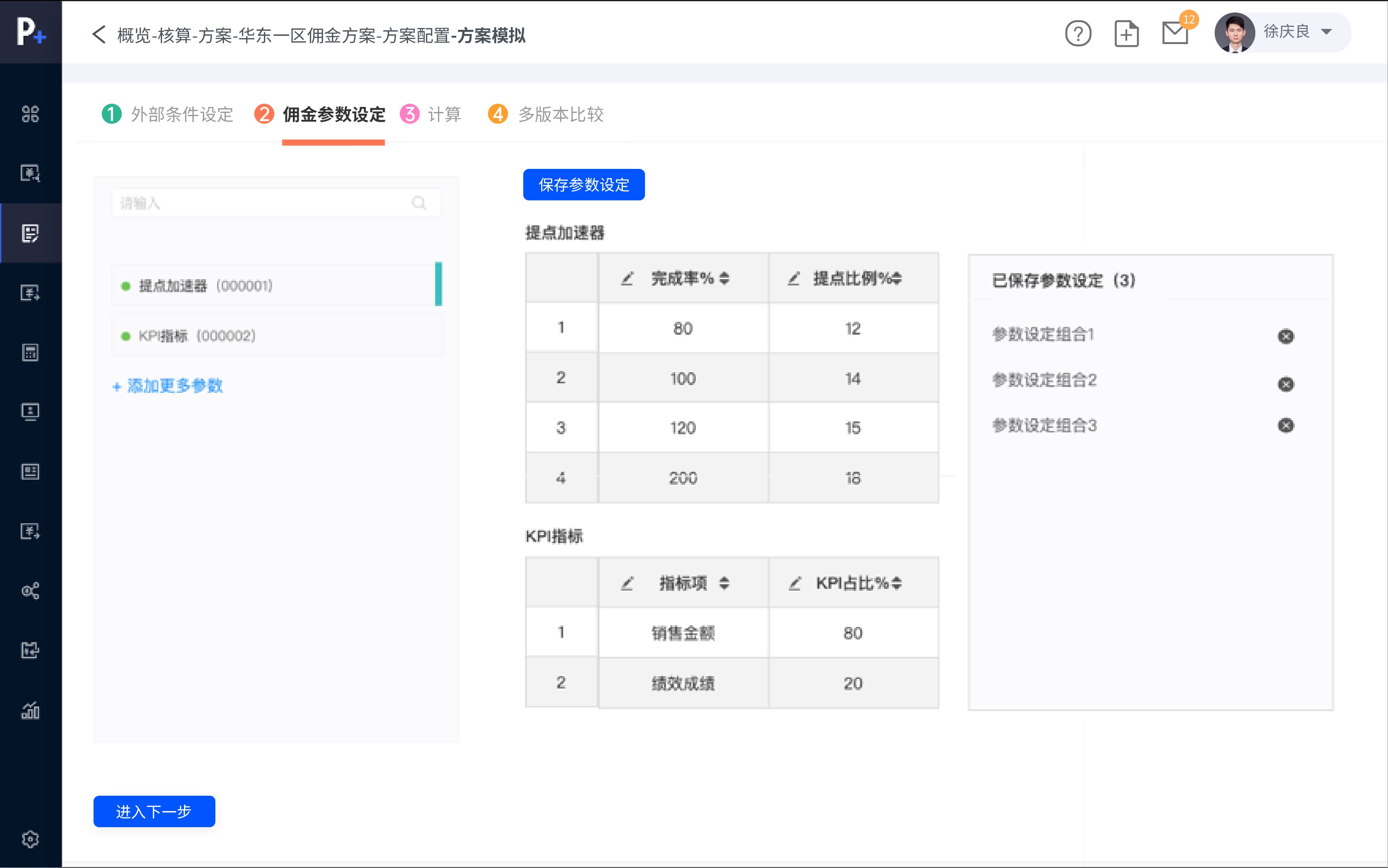Click the 保存参数设定 button

pyautogui.click(x=583, y=185)
